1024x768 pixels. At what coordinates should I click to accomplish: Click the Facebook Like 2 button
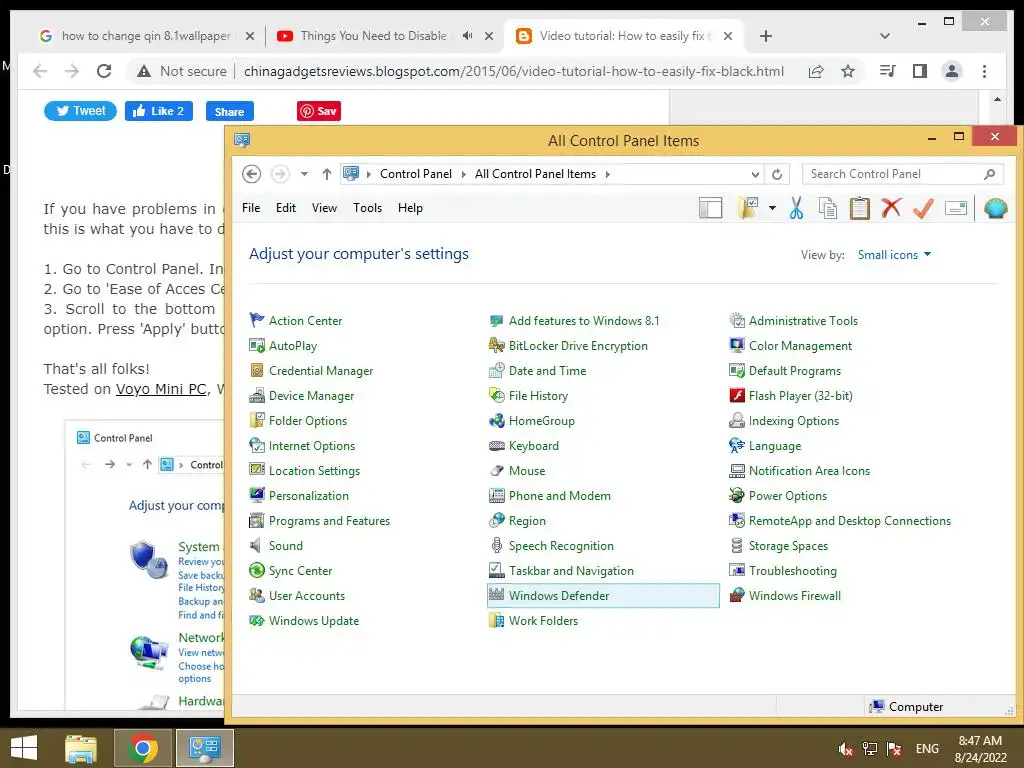coord(159,111)
